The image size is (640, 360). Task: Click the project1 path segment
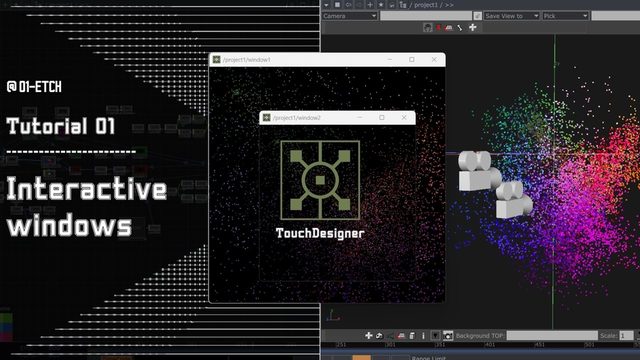(x=426, y=5)
